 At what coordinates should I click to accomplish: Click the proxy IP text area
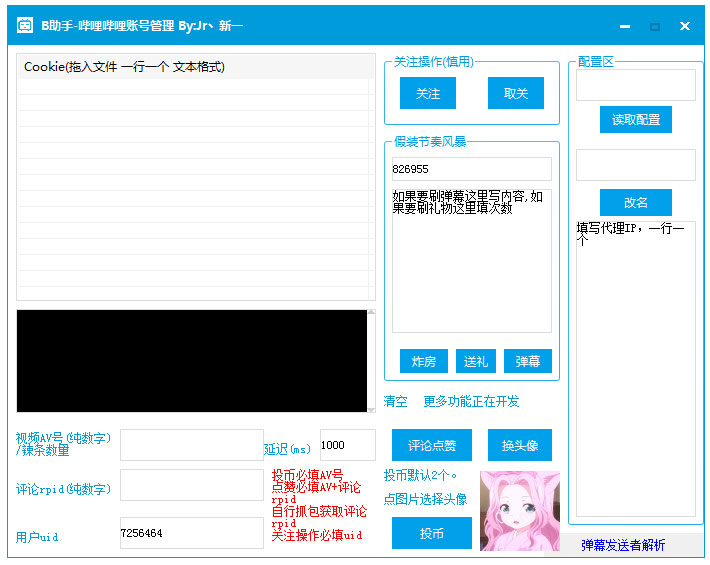click(x=635, y=370)
